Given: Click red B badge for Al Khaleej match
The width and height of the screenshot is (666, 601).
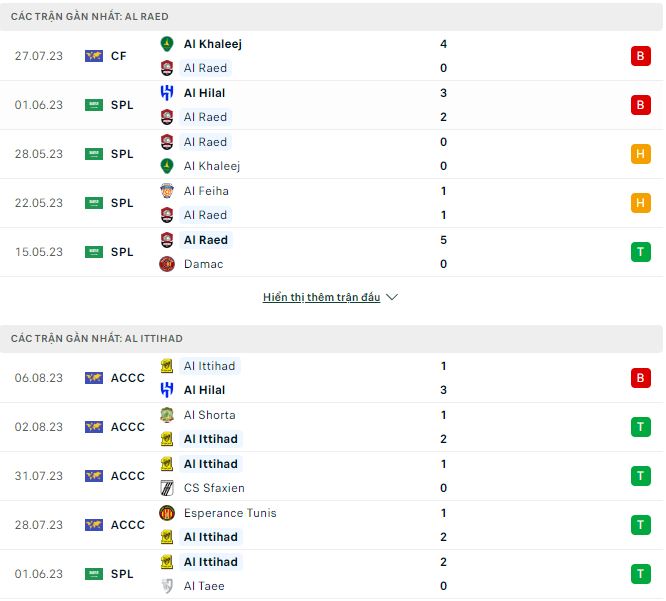Looking at the screenshot, I should click(x=640, y=56).
